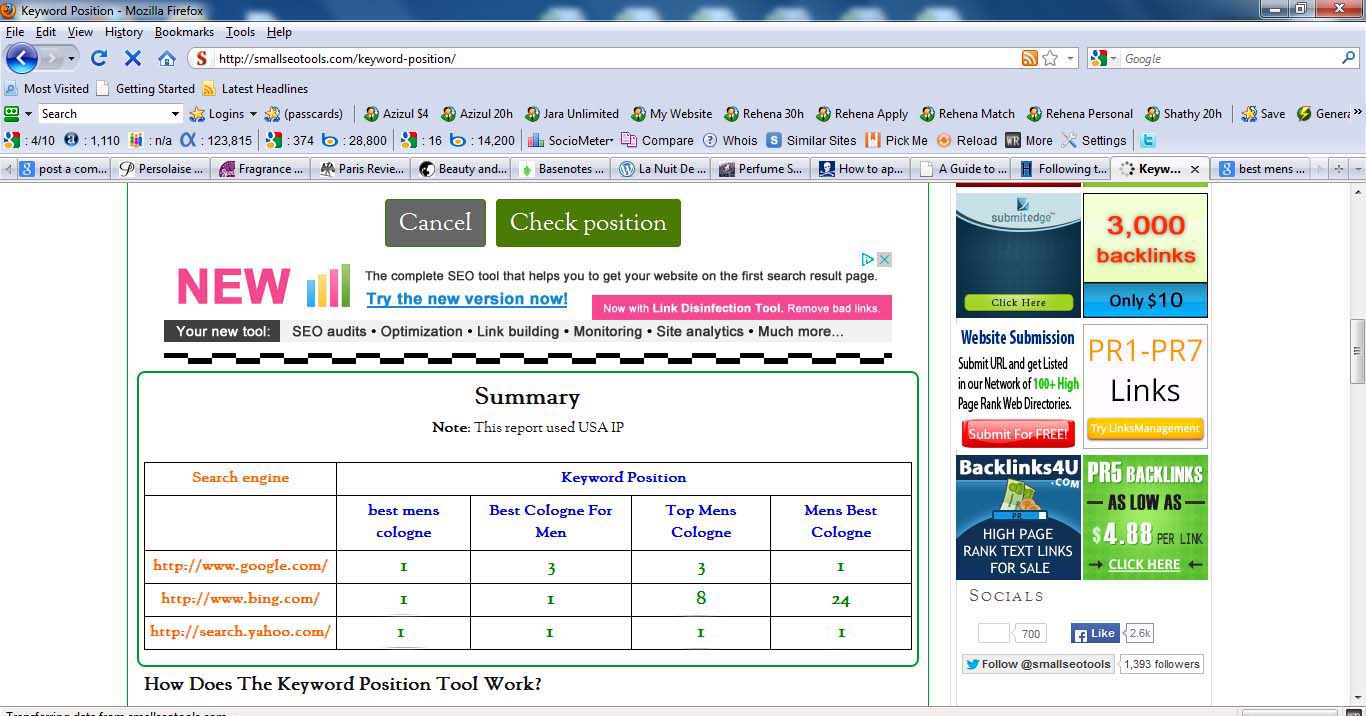Go to the Home page icon
1366x716 pixels.
pyautogui.click(x=167, y=58)
